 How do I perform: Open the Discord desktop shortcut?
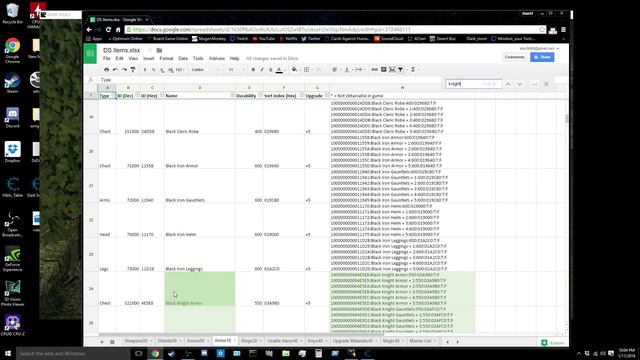(x=12, y=118)
